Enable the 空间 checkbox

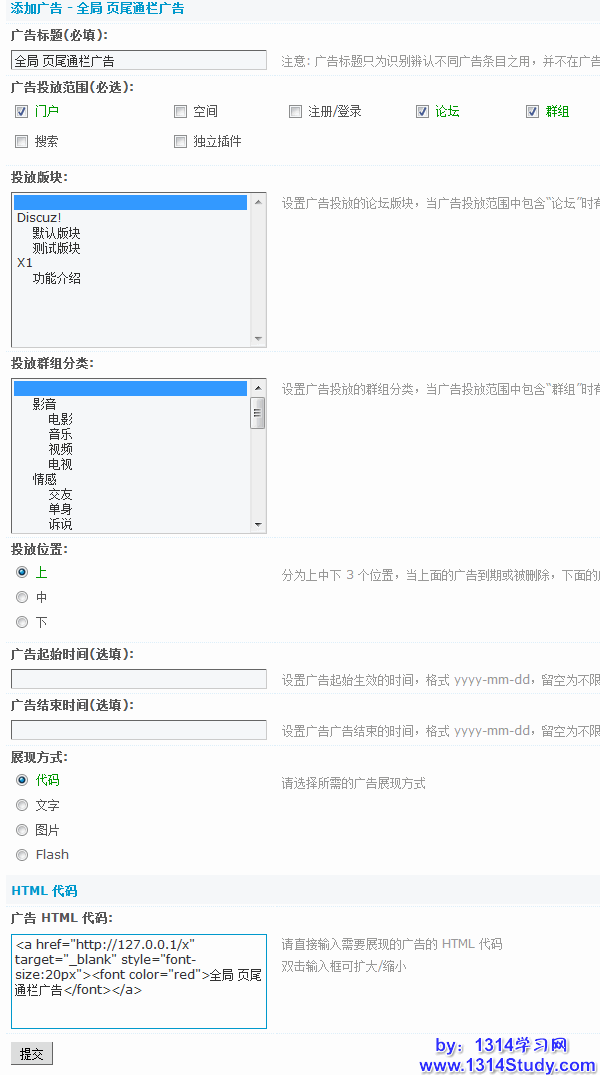[181, 111]
